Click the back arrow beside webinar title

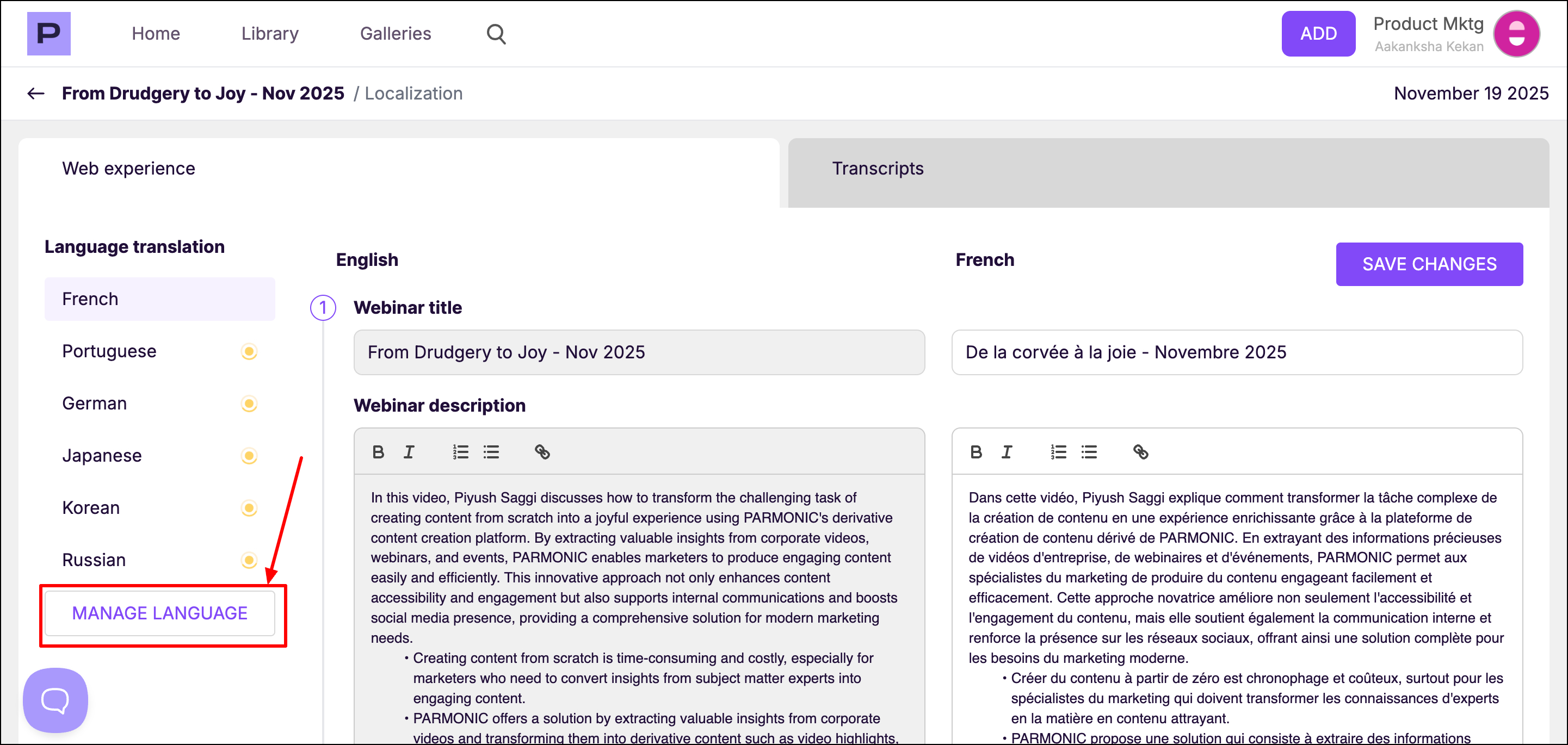click(36, 94)
